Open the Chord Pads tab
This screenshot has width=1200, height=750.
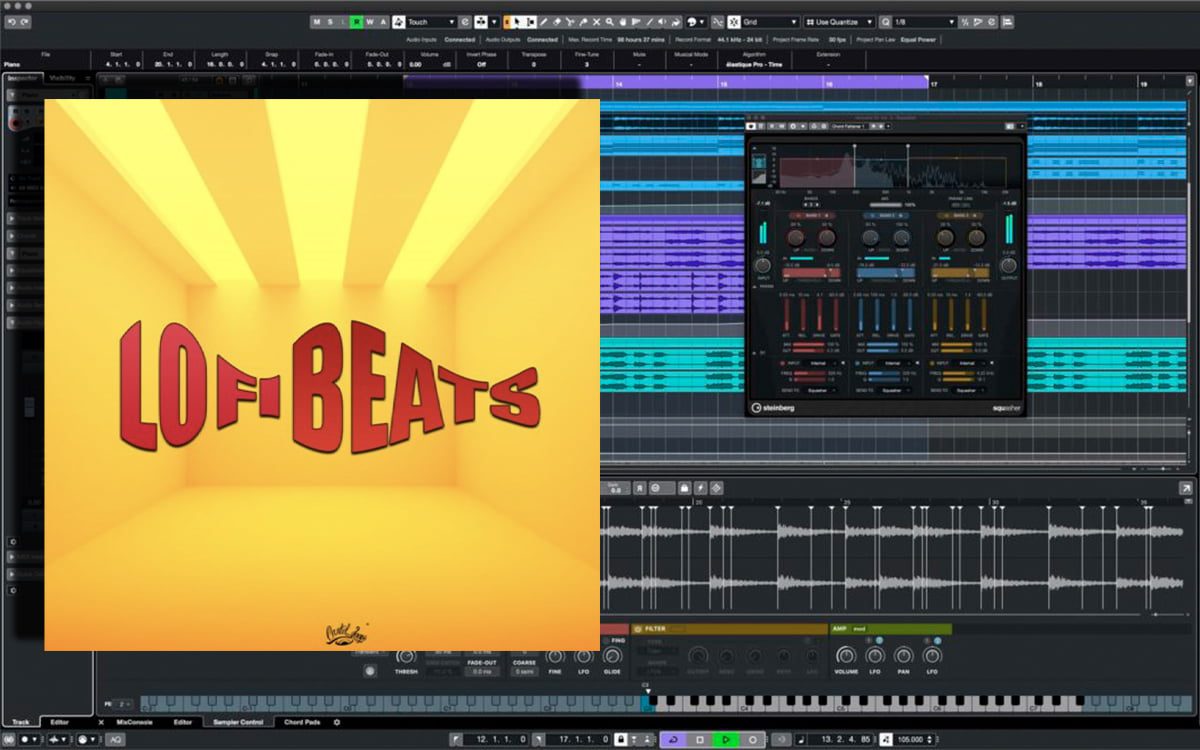click(301, 722)
